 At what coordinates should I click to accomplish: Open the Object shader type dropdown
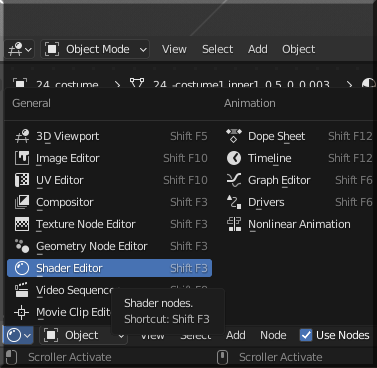point(83,335)
